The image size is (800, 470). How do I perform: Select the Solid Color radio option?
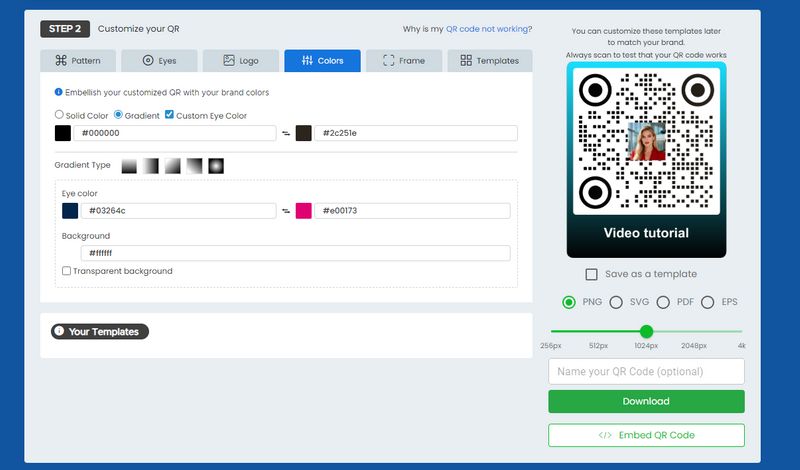59,115
